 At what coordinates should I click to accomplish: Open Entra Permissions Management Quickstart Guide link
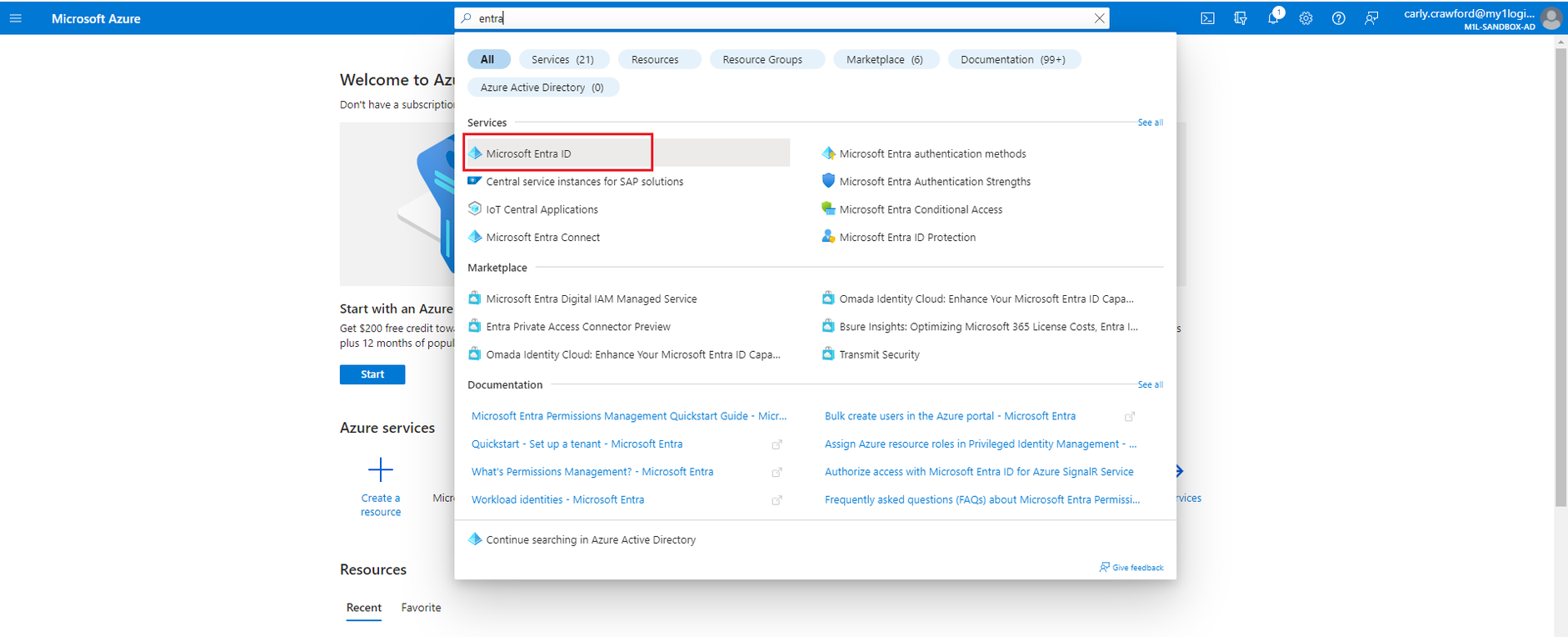click(x=629, y=416)
